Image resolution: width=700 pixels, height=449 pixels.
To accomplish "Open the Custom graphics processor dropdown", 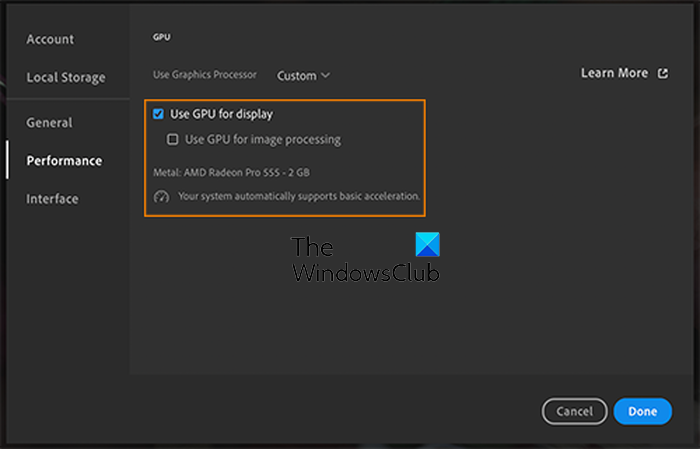I will coord(303,75).
